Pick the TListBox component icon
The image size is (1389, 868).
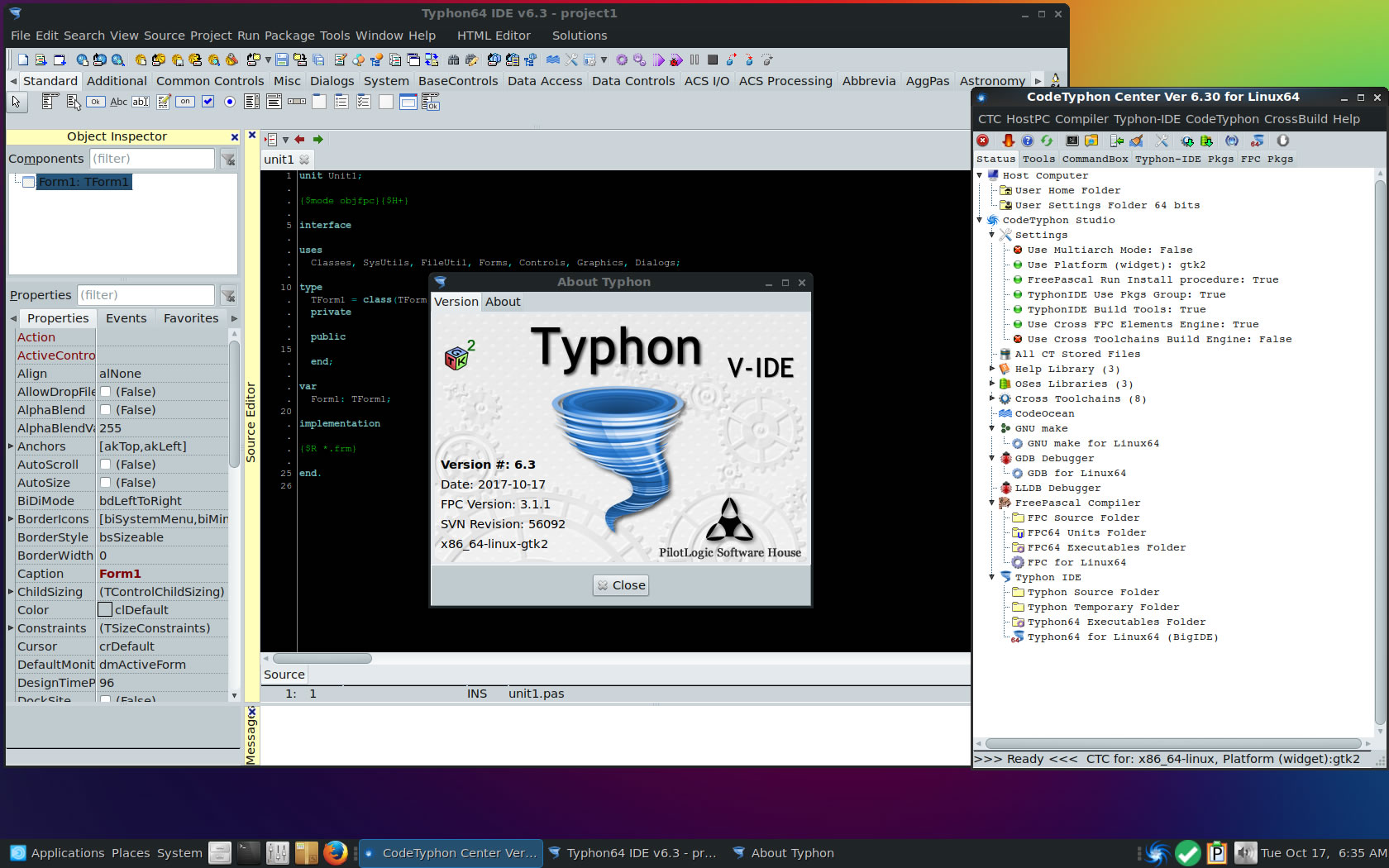click(252, 102)
